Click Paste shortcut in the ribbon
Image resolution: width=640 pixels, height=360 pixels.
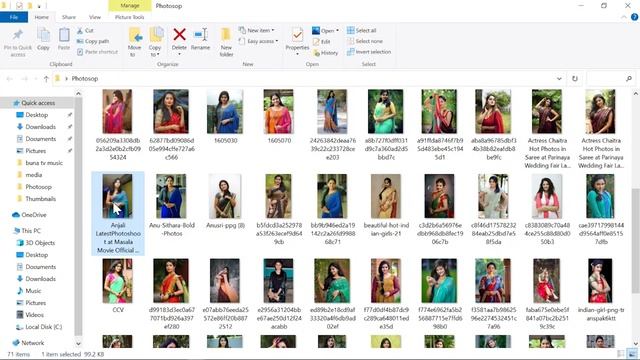(97, 52)
